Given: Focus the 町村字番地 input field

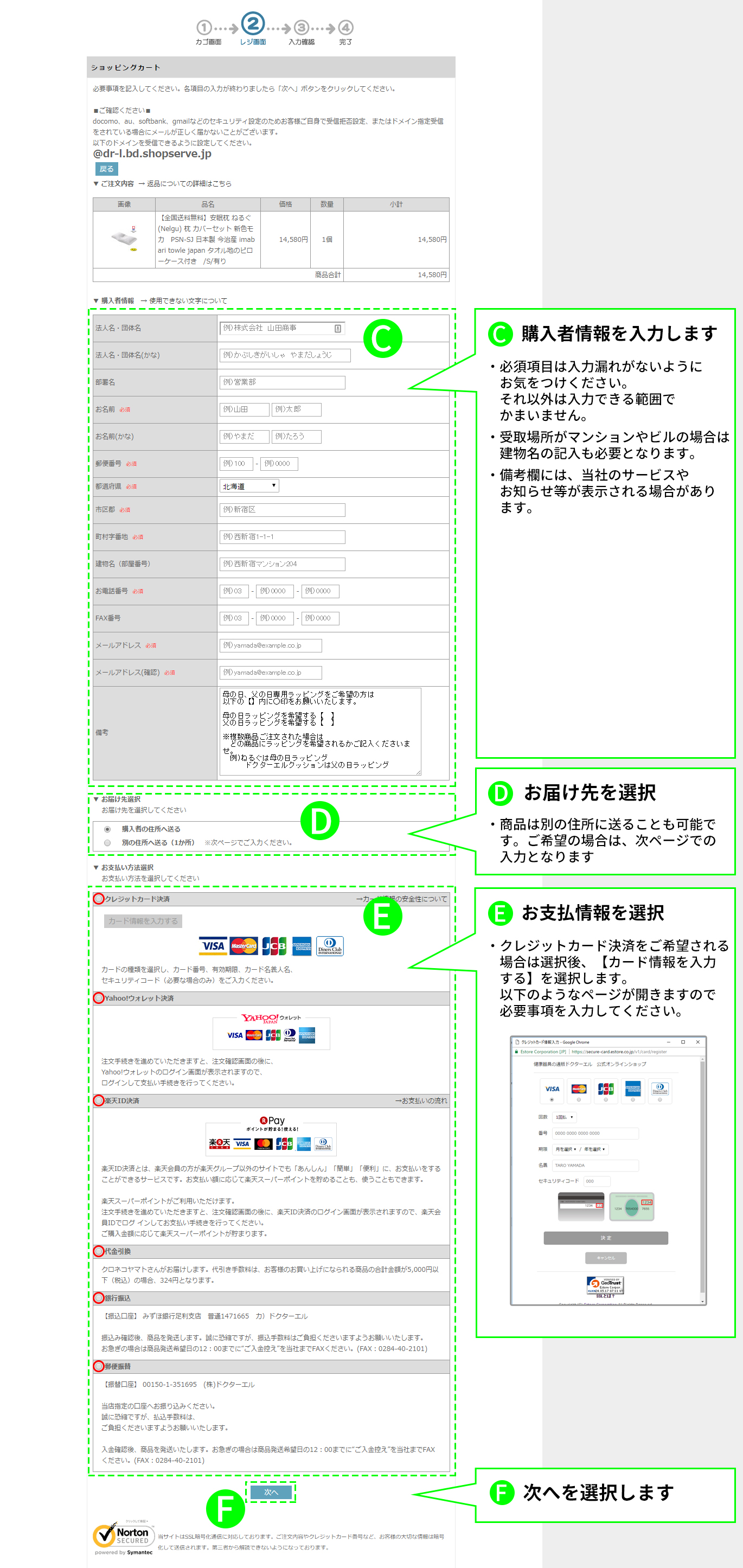Looking at the screenshot, I should click(282, 537).
